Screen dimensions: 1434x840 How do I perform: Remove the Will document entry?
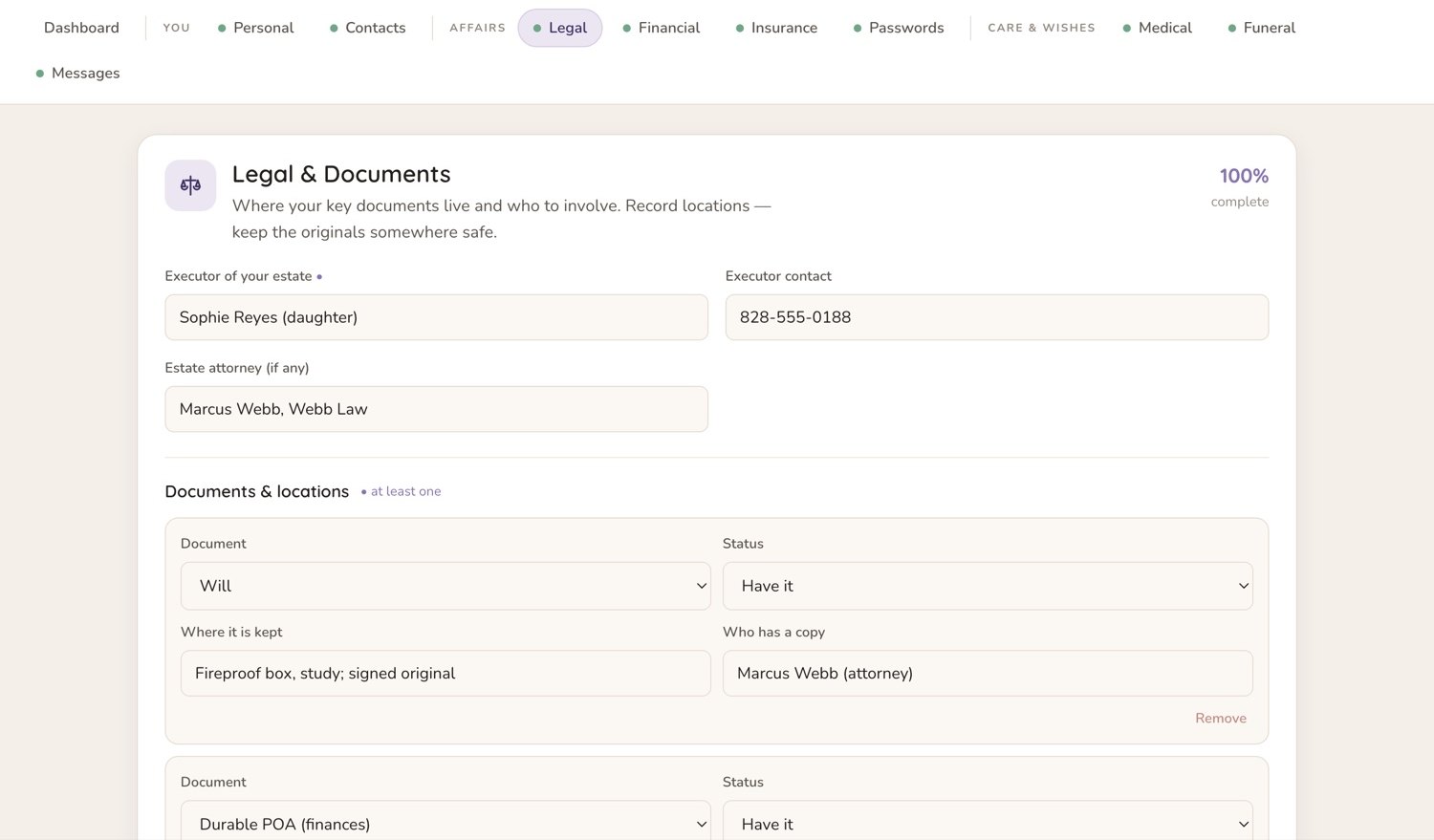(1220, 718)
